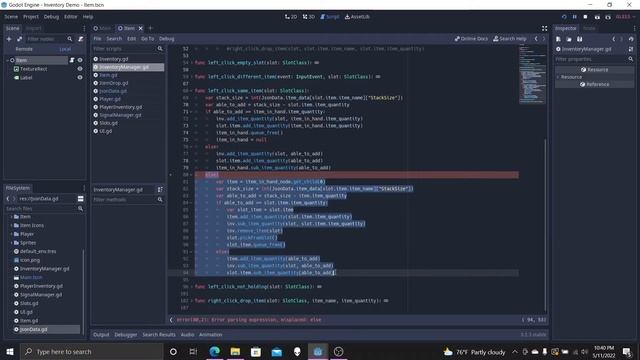The image size is (640, 360).
Task: Click the script editor vertical scrollbar
Action: [545, 224]
